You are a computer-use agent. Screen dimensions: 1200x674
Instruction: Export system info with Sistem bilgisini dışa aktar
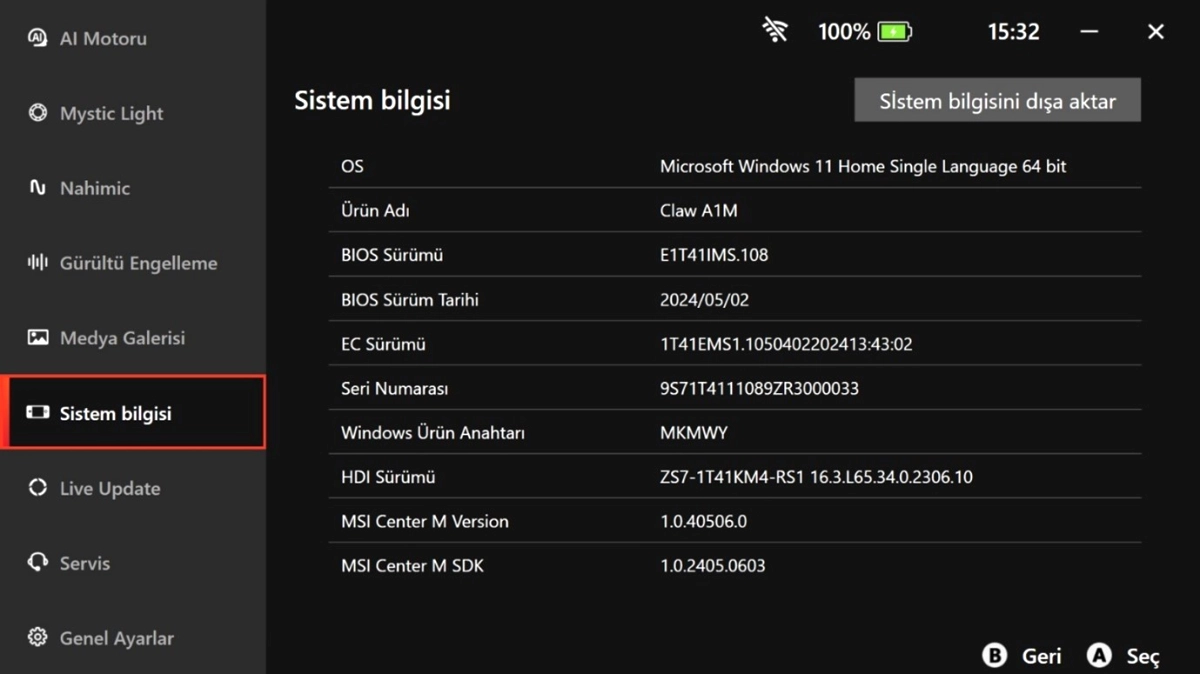click(997, 100)
